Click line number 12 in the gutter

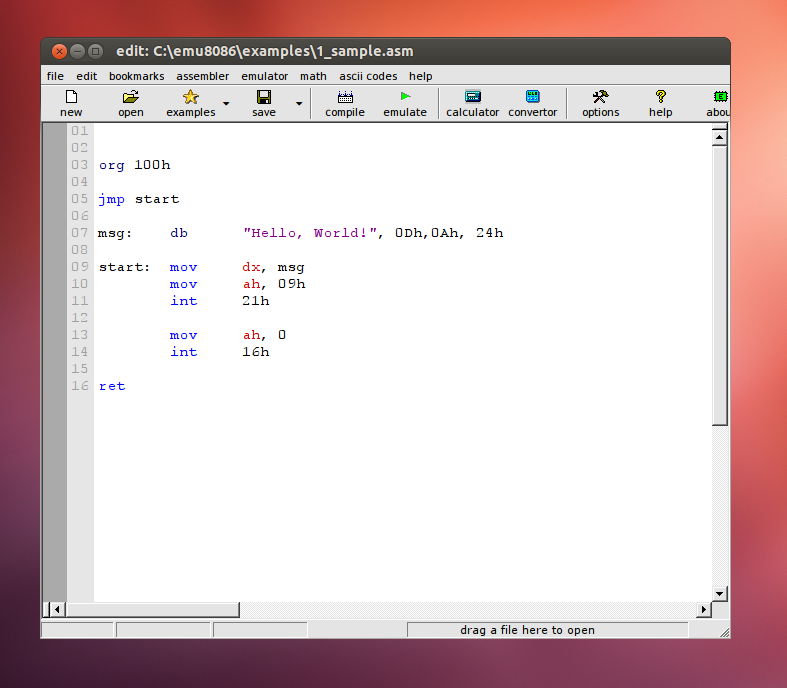(x=79, y=318)
